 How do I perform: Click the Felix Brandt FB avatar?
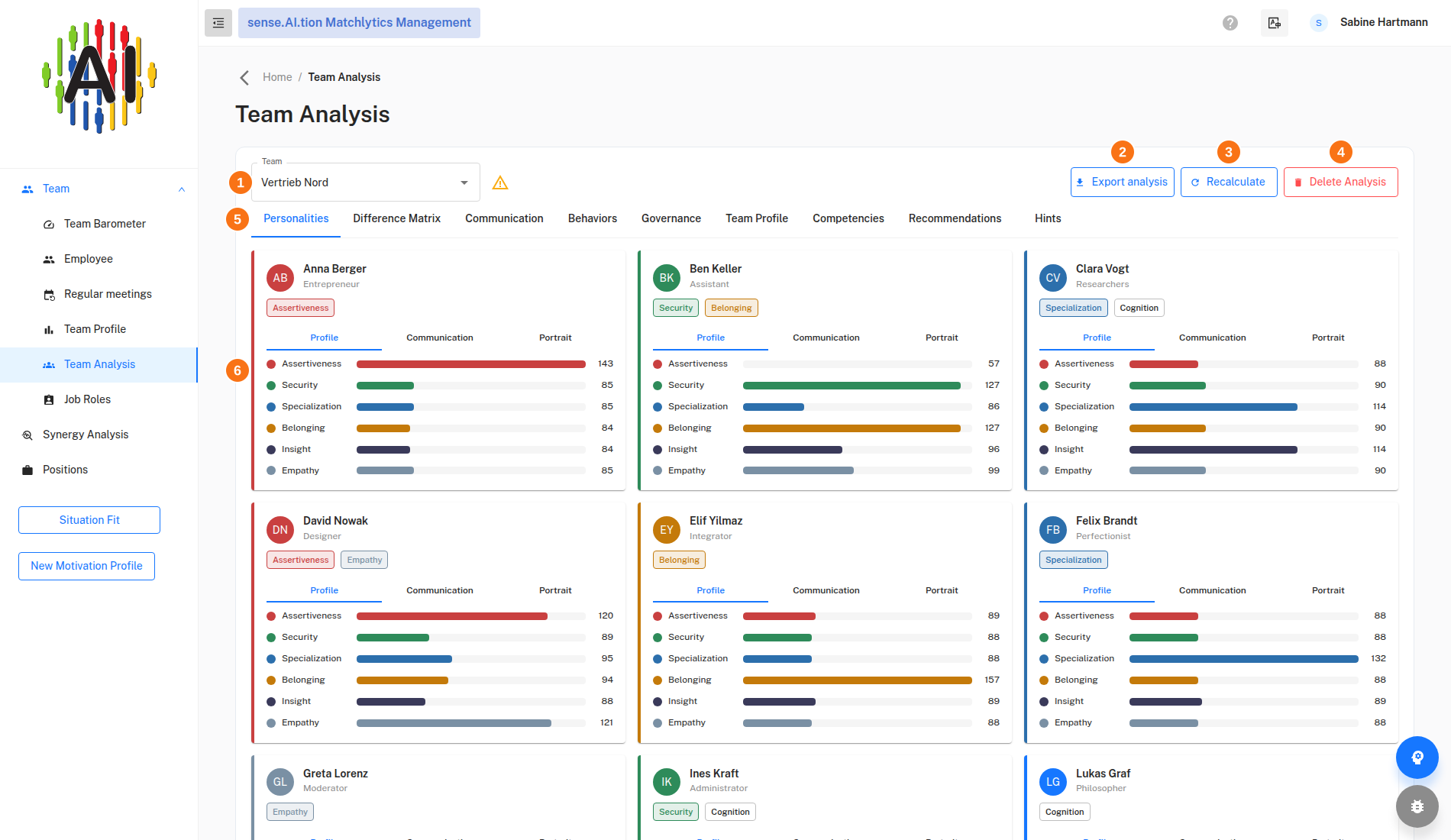(x=1053, y=530)
